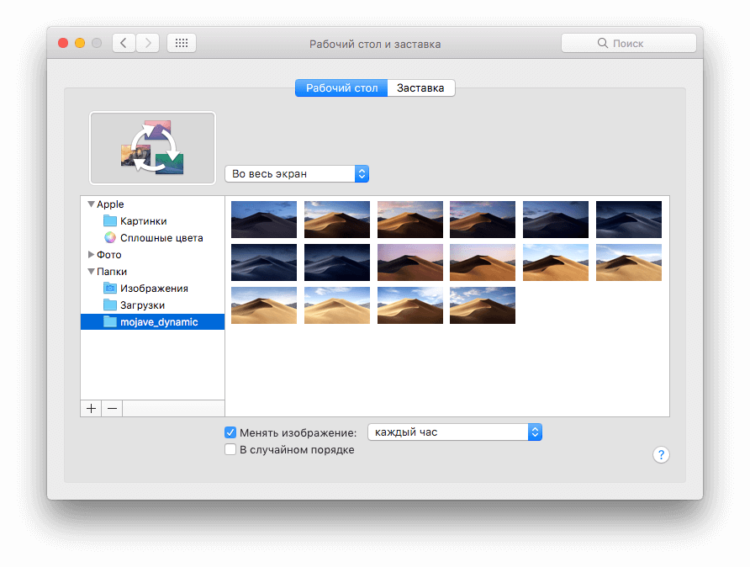Select the mojave_dynamic folder
Viewport: 750px width, 567px height.
(153, 322)
